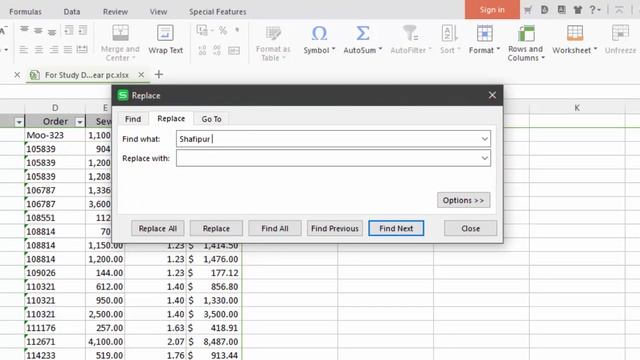Open the help question mark menu
The width and height of the screenshot is (640, 360).
point(594,10)
